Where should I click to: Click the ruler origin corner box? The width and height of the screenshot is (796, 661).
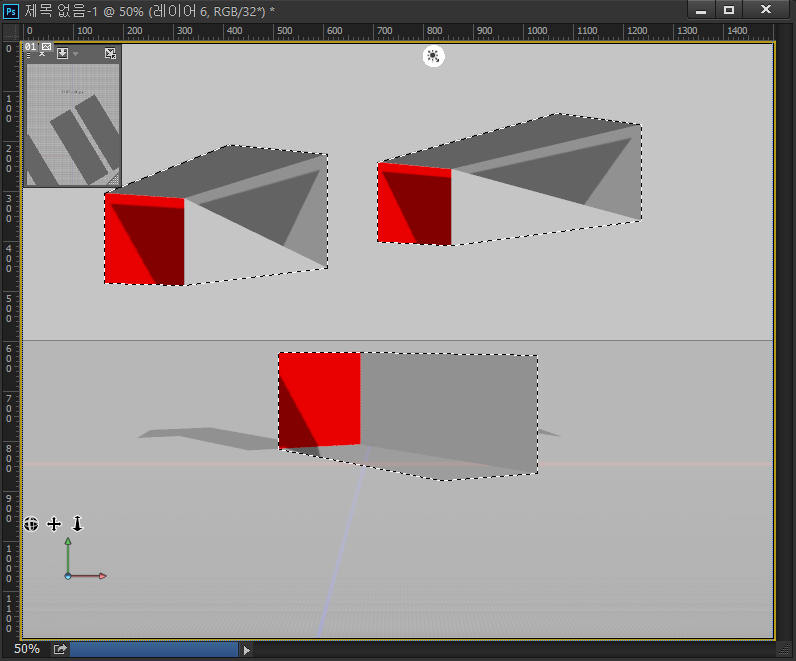click(x=11, y=31)
